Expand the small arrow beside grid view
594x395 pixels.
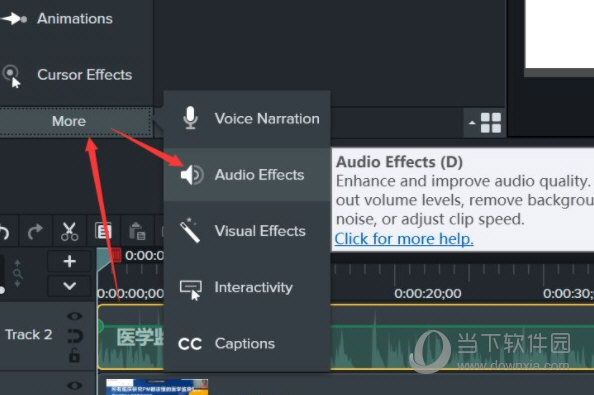472,123
